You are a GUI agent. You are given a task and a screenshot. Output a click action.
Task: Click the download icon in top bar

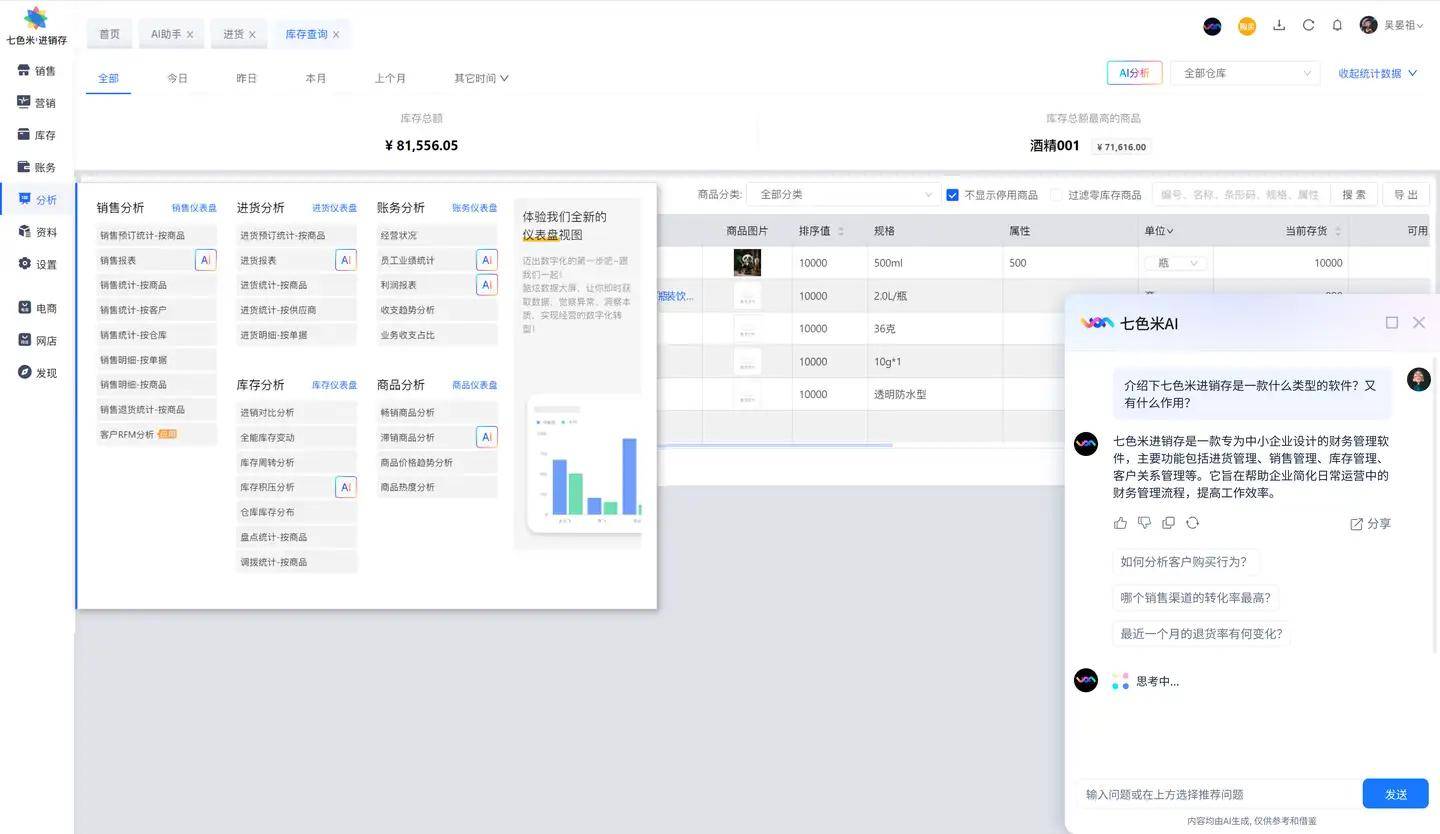pyautogui.click(x=1278, y=26)
